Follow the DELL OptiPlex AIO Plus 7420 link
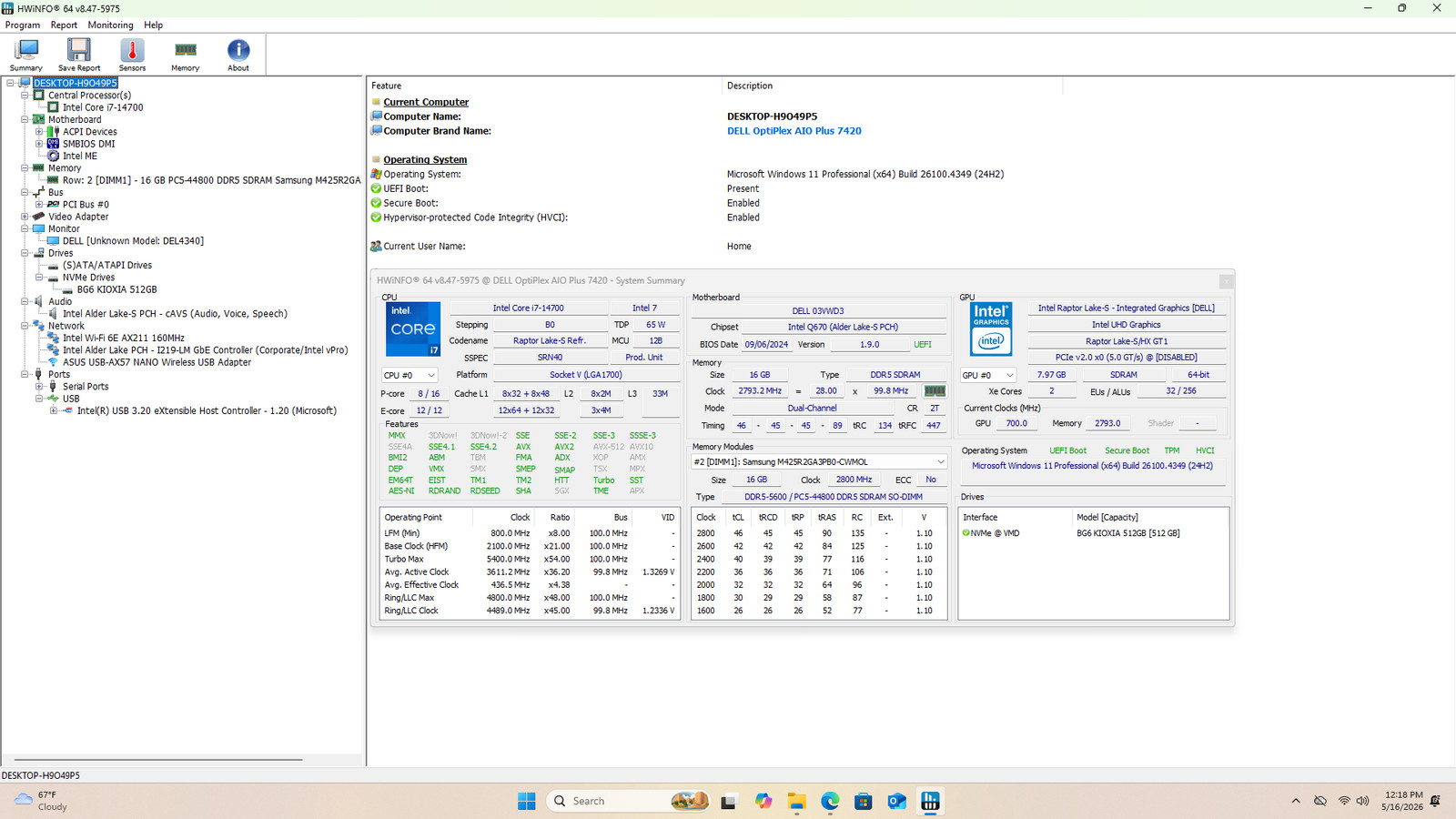This screenshot has height=819, width=1456. pos(794,131)
